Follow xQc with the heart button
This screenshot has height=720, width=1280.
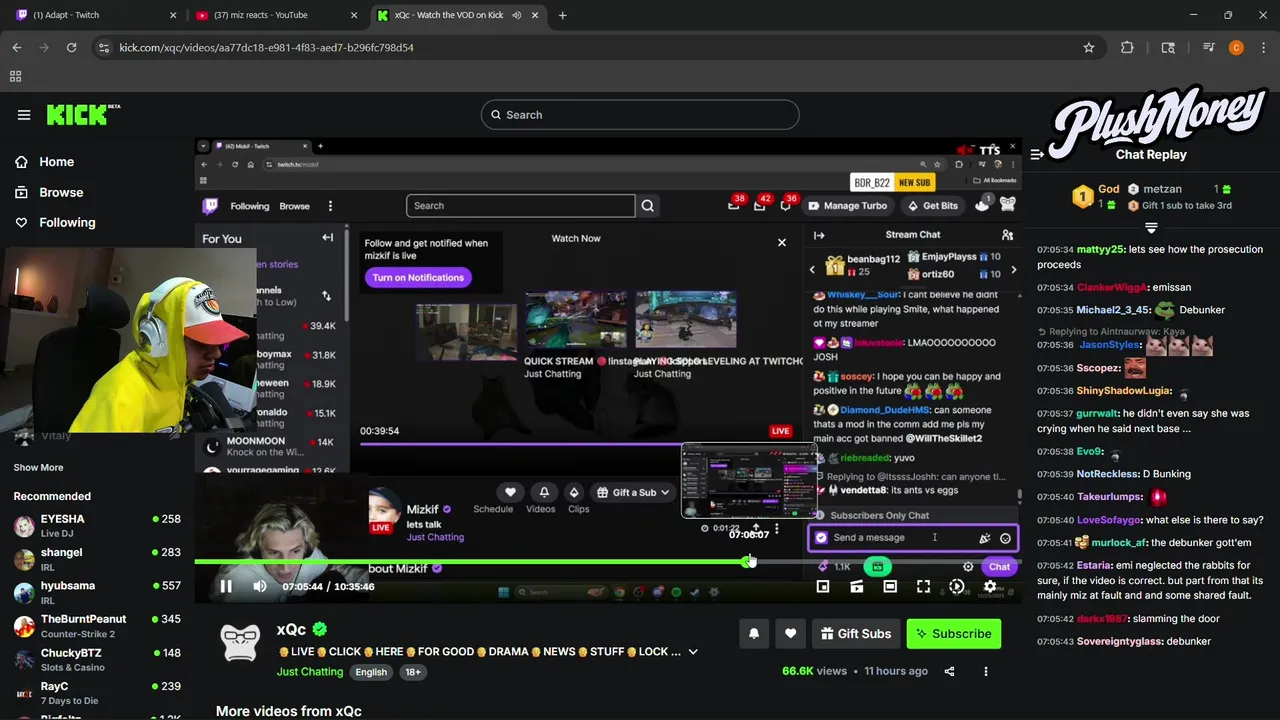[x=790, y=634]
